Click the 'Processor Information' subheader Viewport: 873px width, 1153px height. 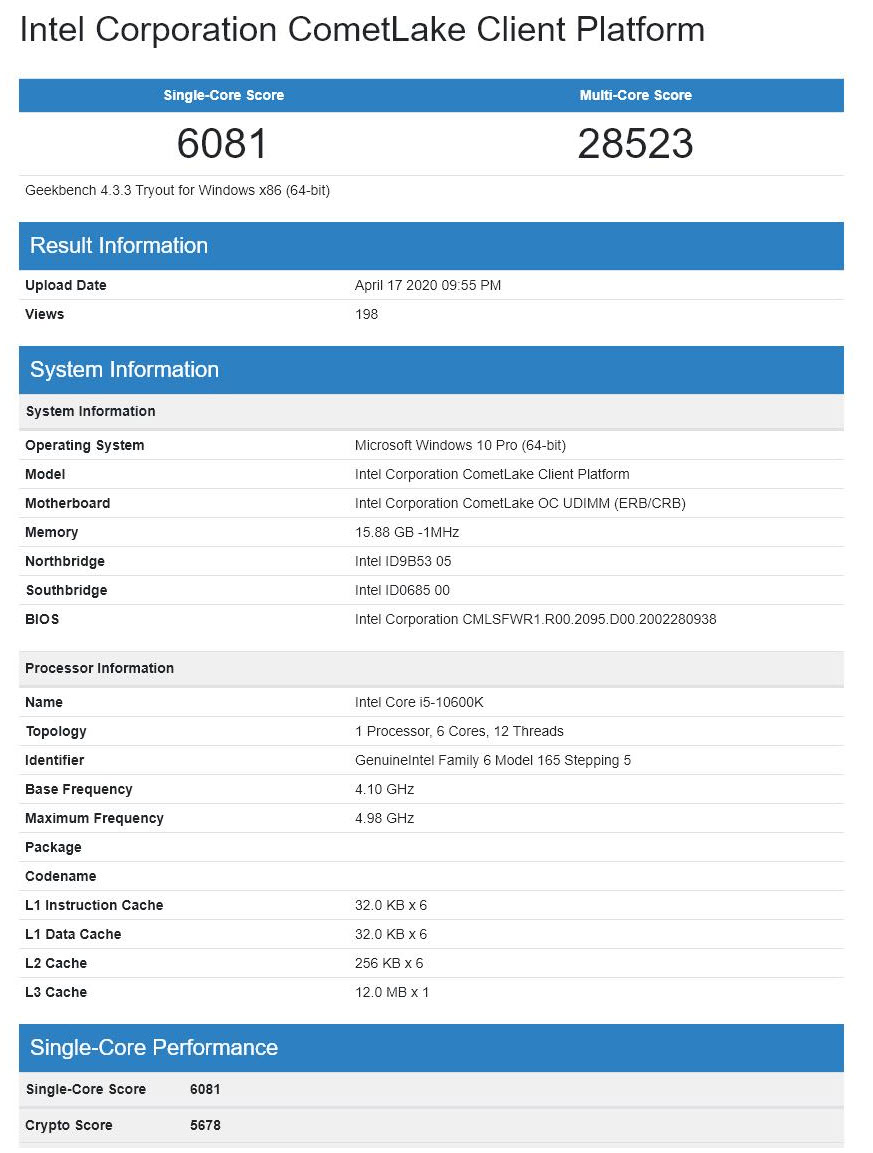click(431, 669)
